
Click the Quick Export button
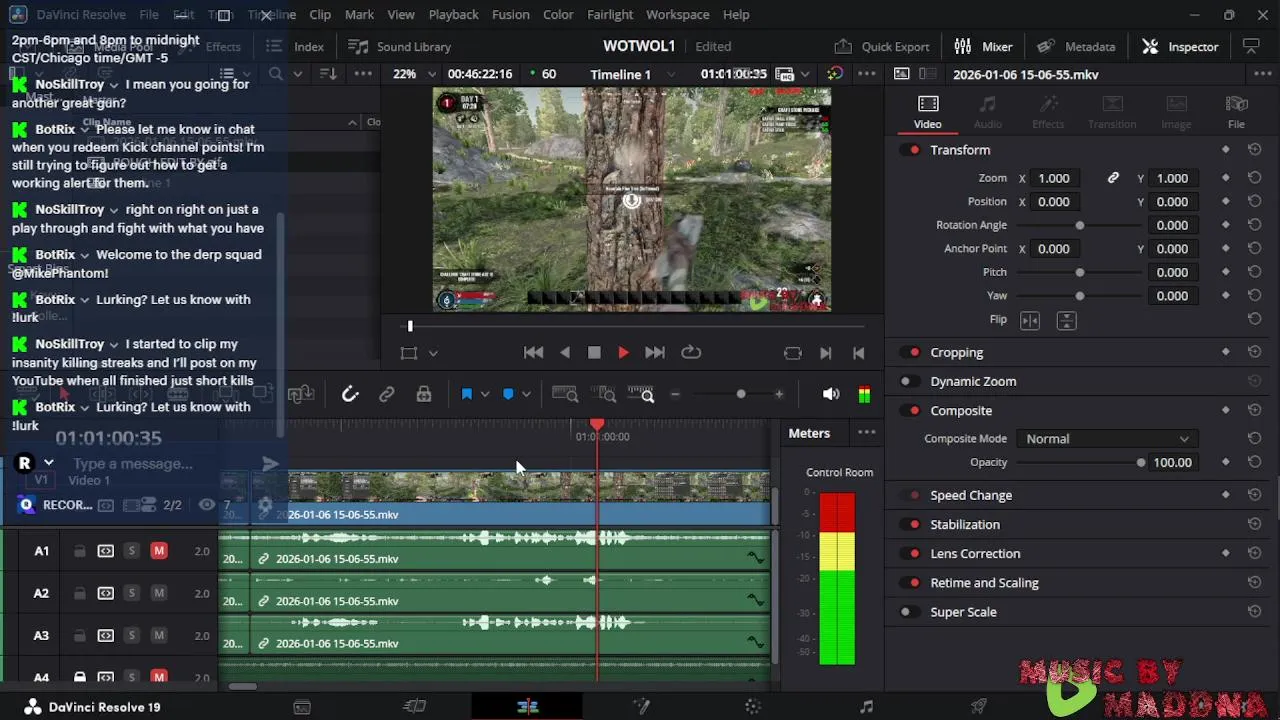(883, 47)
